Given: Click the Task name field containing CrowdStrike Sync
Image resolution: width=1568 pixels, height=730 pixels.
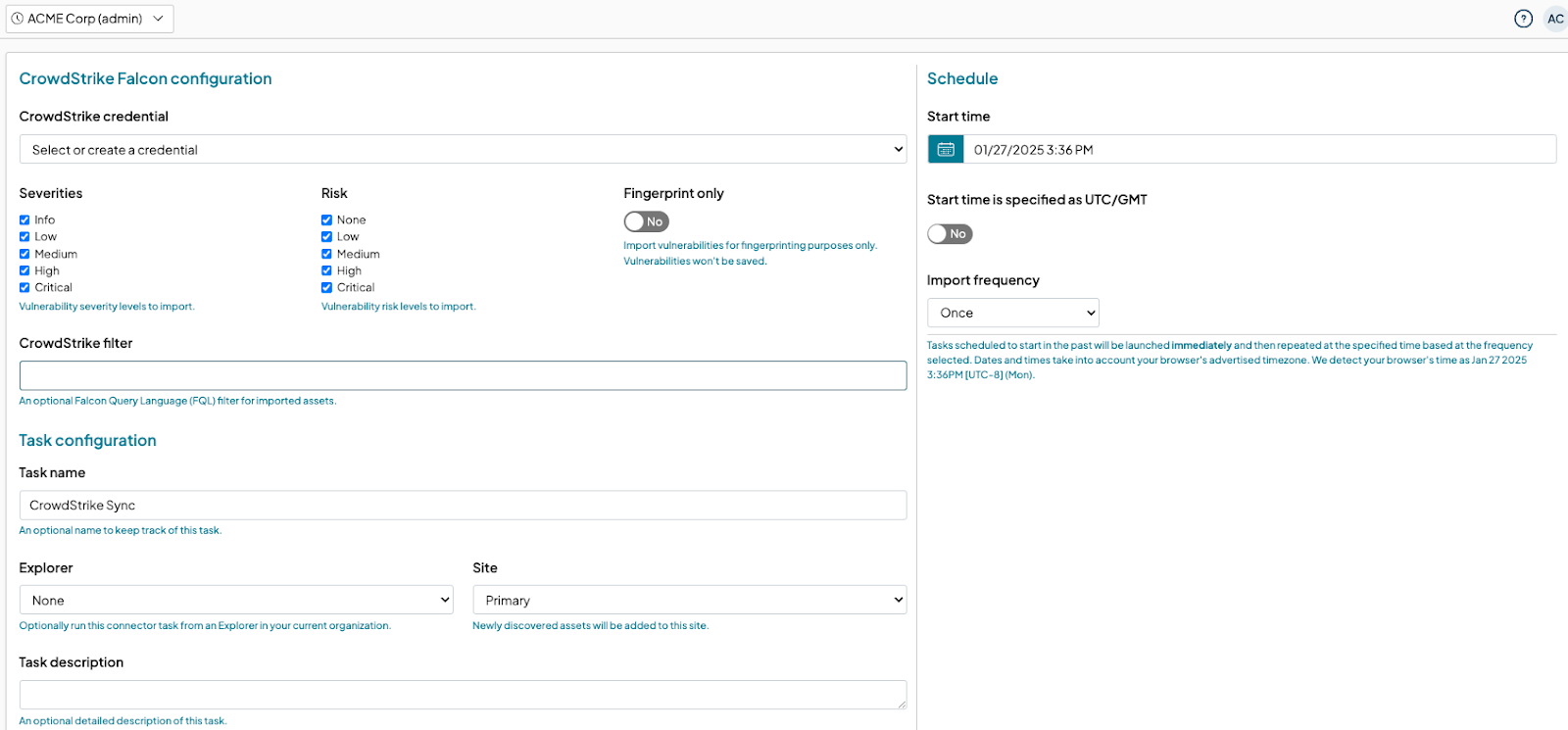Looking at the screenshot, I should coord(463,505).
